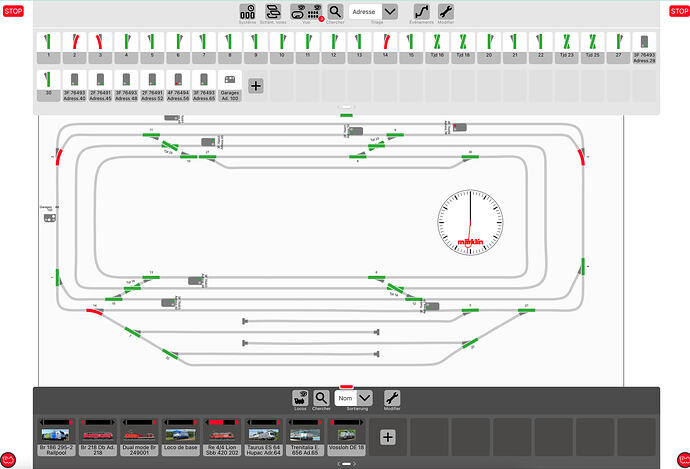The height and width of the screenshot is (469, 690).
Task: Select the Vossloh DE 18 locomotive
Action: (348, 435)
